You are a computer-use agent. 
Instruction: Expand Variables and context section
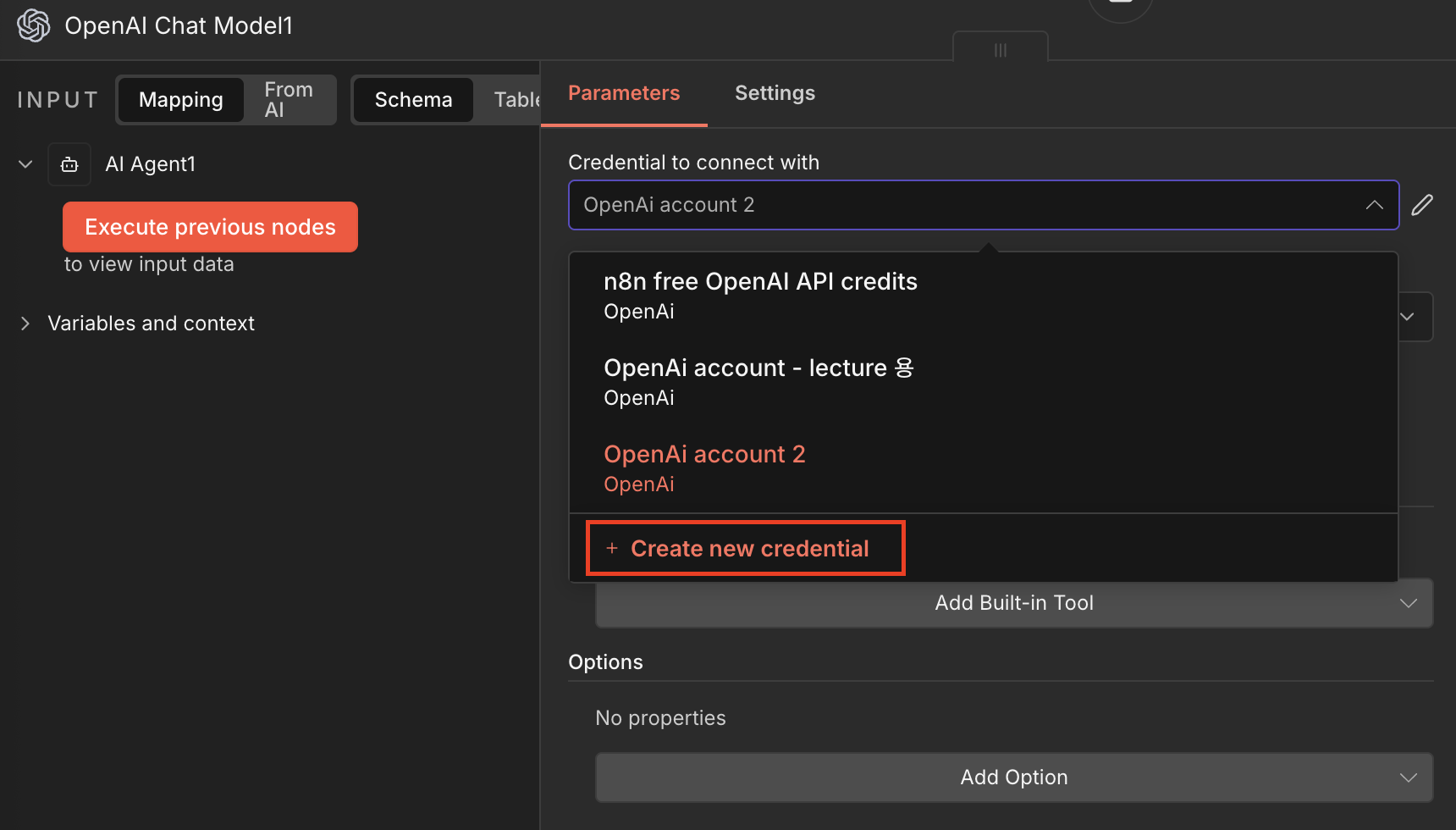(25, 324)
